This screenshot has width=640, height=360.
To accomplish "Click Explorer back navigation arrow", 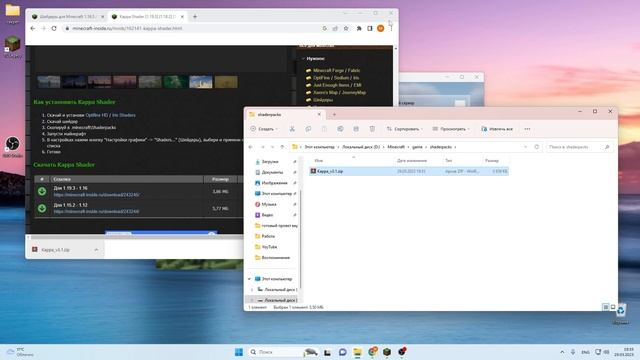I will 251,147.
